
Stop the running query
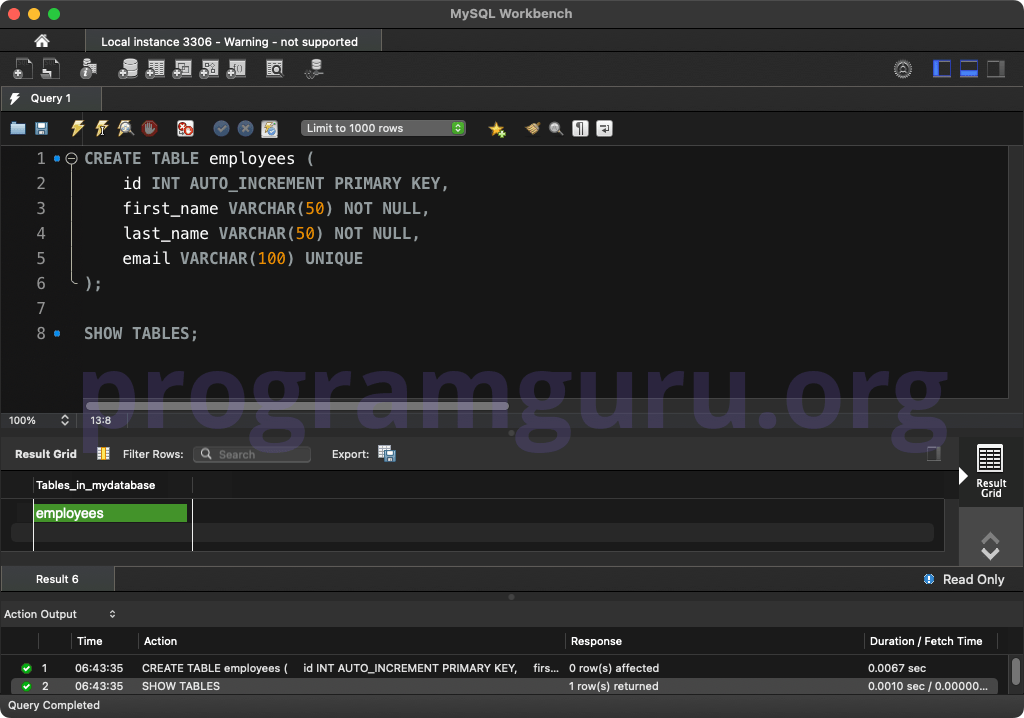150,128
